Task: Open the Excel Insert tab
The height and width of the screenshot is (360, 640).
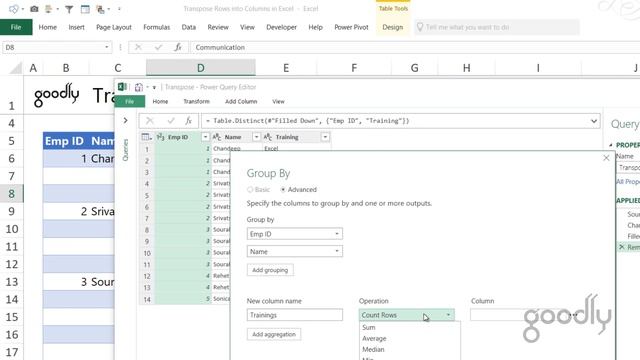Action: 76,27
